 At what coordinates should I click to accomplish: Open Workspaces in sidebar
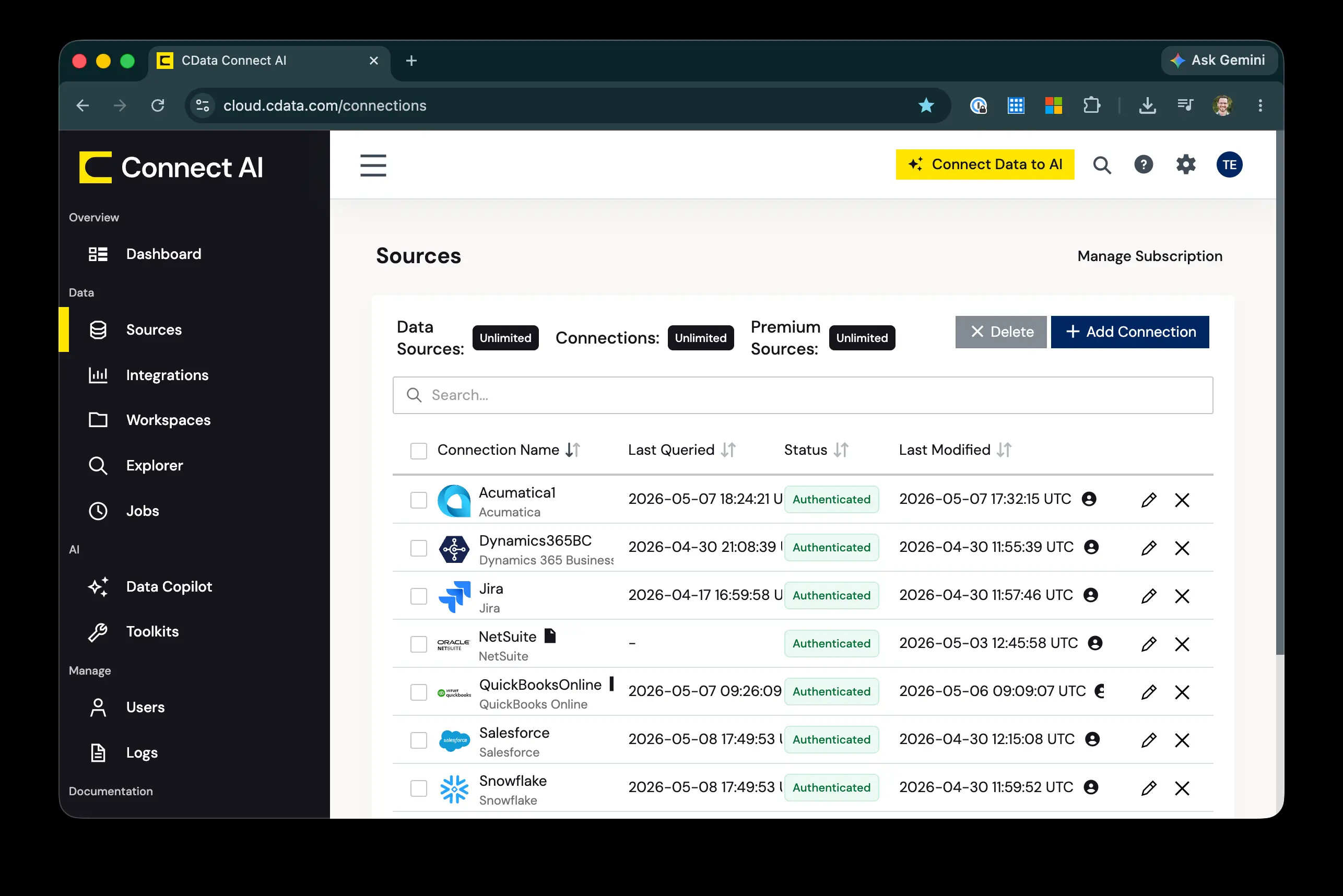(x=168, y=420)
